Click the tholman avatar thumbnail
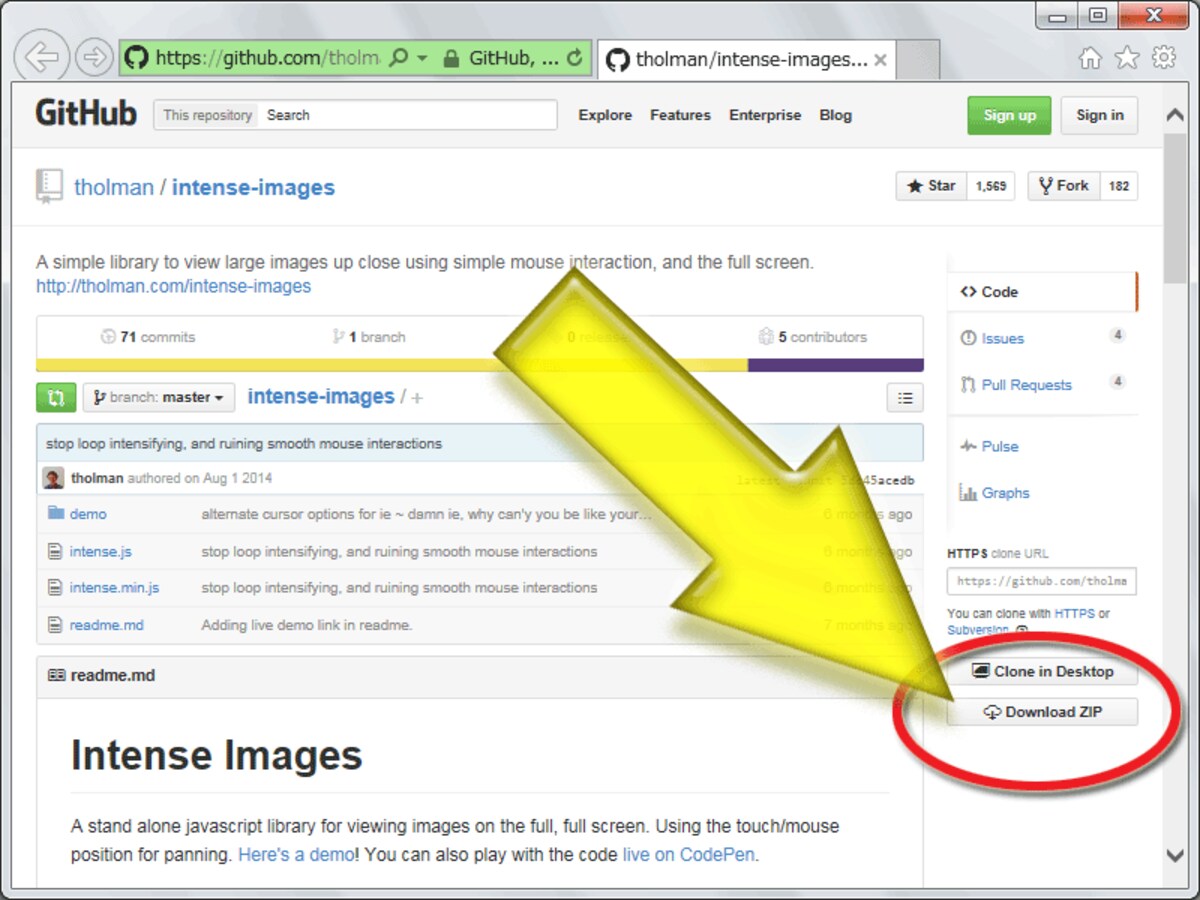Viewport: 1200px width, 900px height. [53, 478]
